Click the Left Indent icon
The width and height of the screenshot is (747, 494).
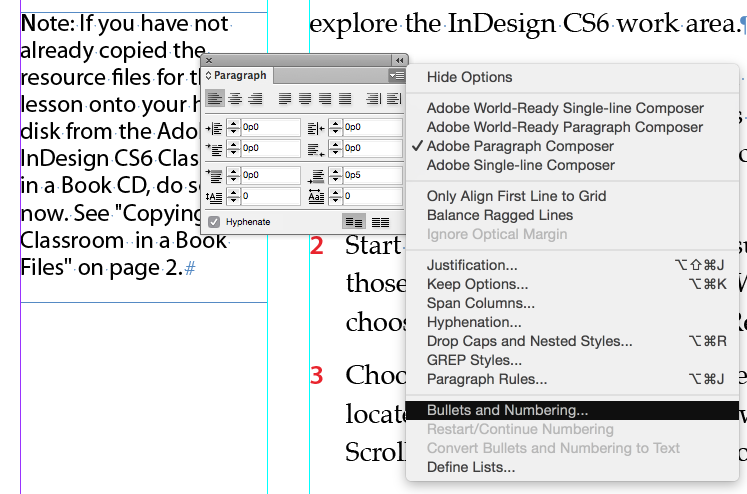pos(214,128)
